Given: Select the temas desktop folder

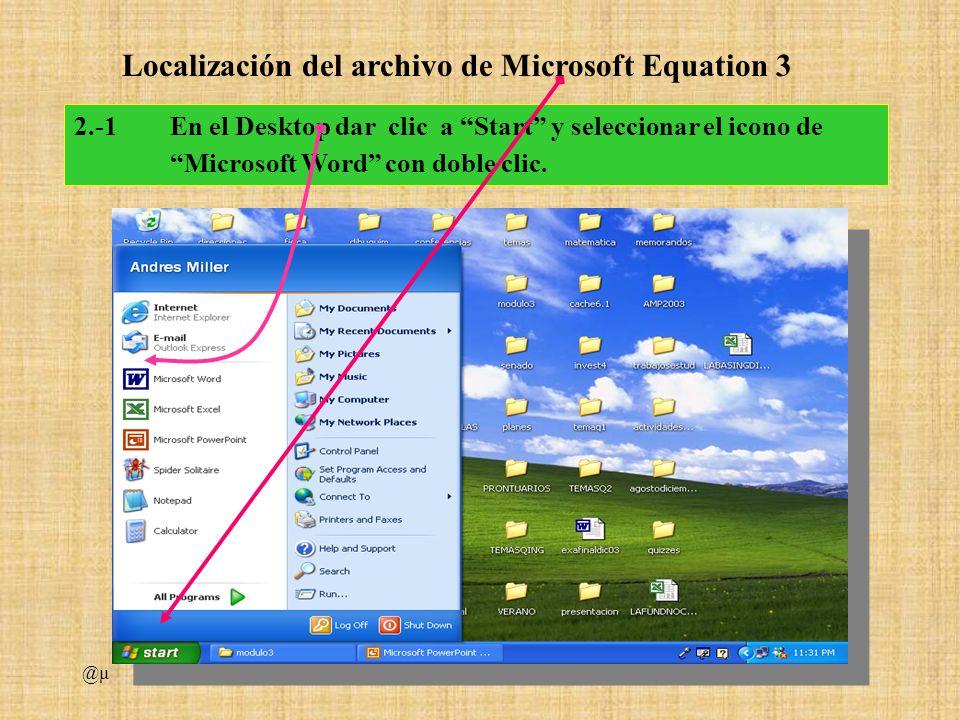Looking at the screenshot, I should [x=517, y=230].
